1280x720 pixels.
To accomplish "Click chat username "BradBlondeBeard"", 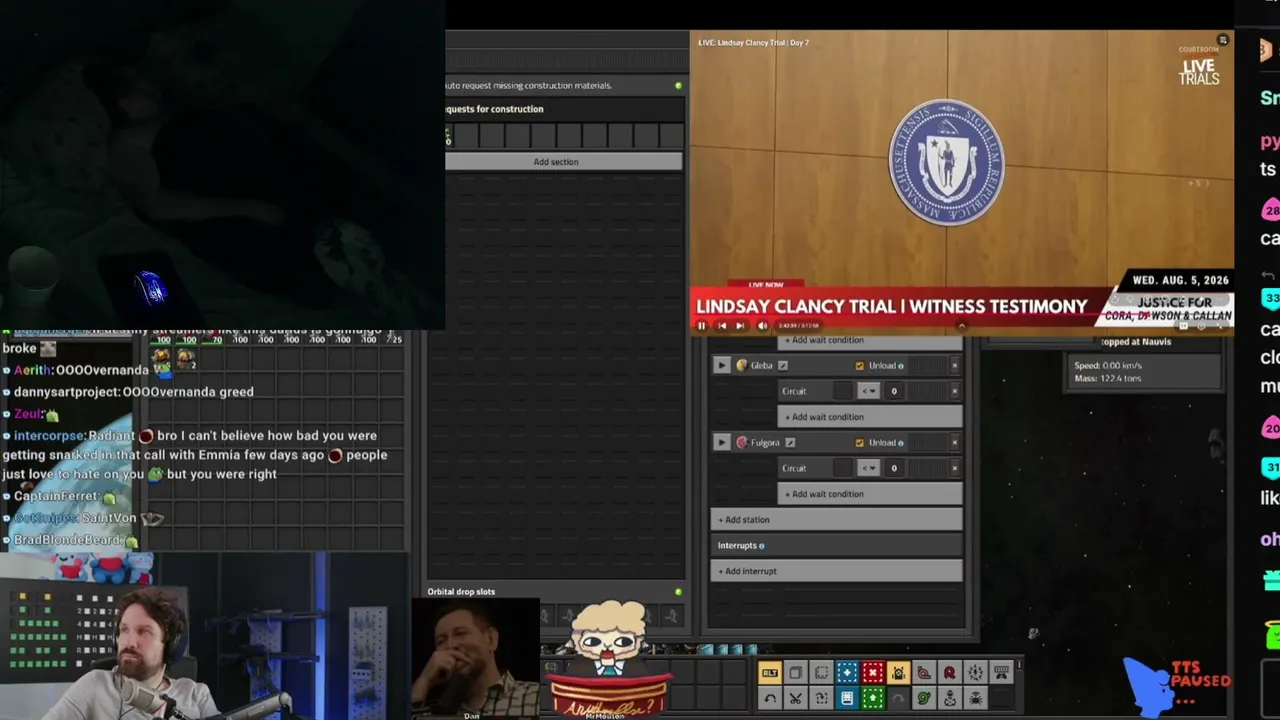I will pos(67,540).
